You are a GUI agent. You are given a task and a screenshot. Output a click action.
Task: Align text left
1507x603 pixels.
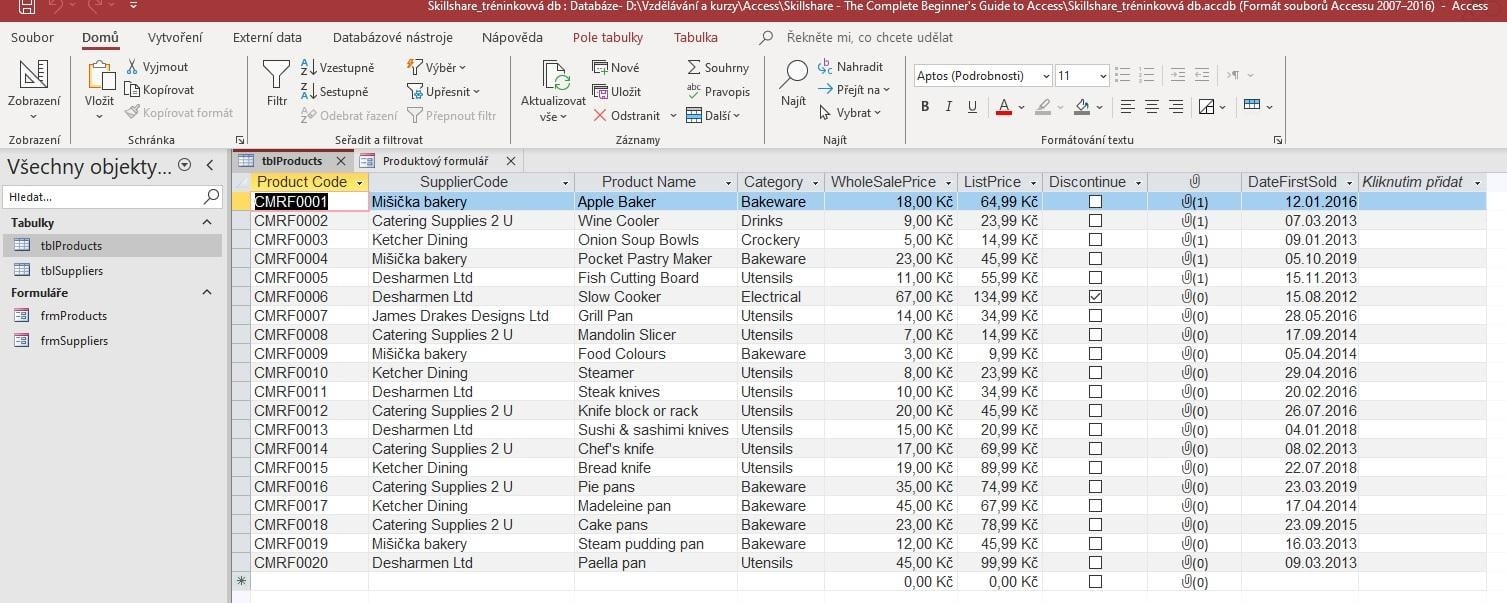pyautogui.click(x=1128, y=106)
